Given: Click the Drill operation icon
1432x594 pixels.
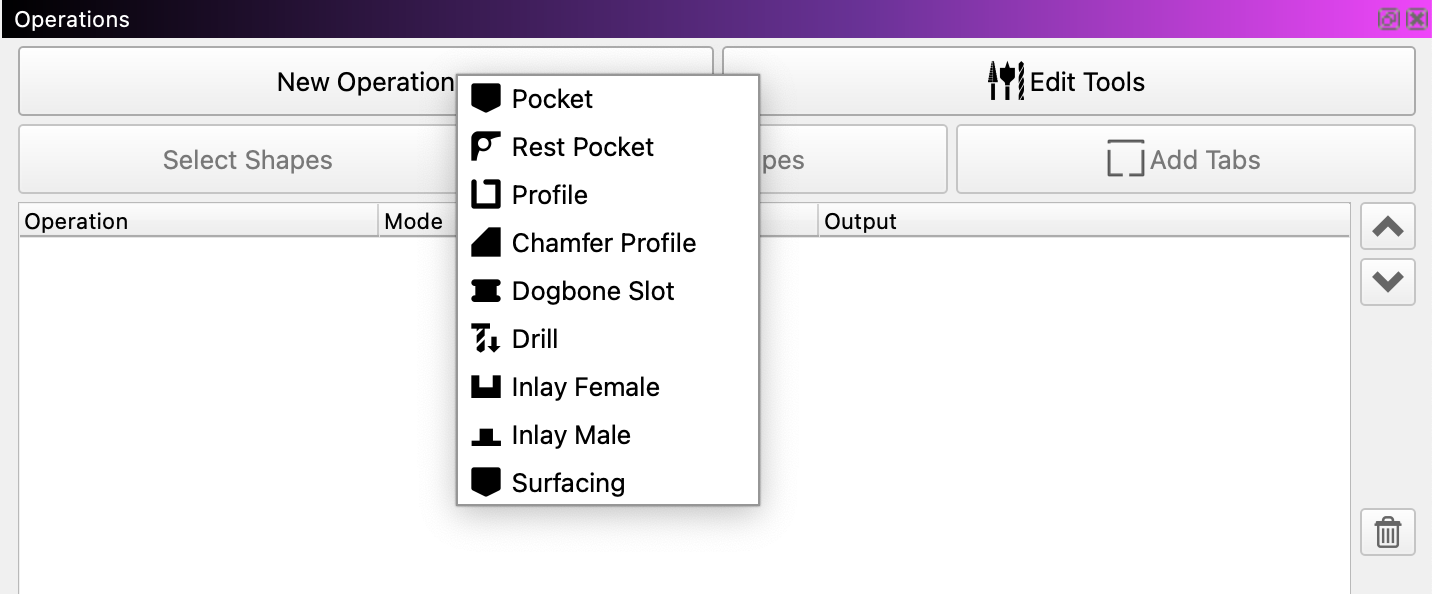Looking at the screenshot, I should (x=486, y=339).
